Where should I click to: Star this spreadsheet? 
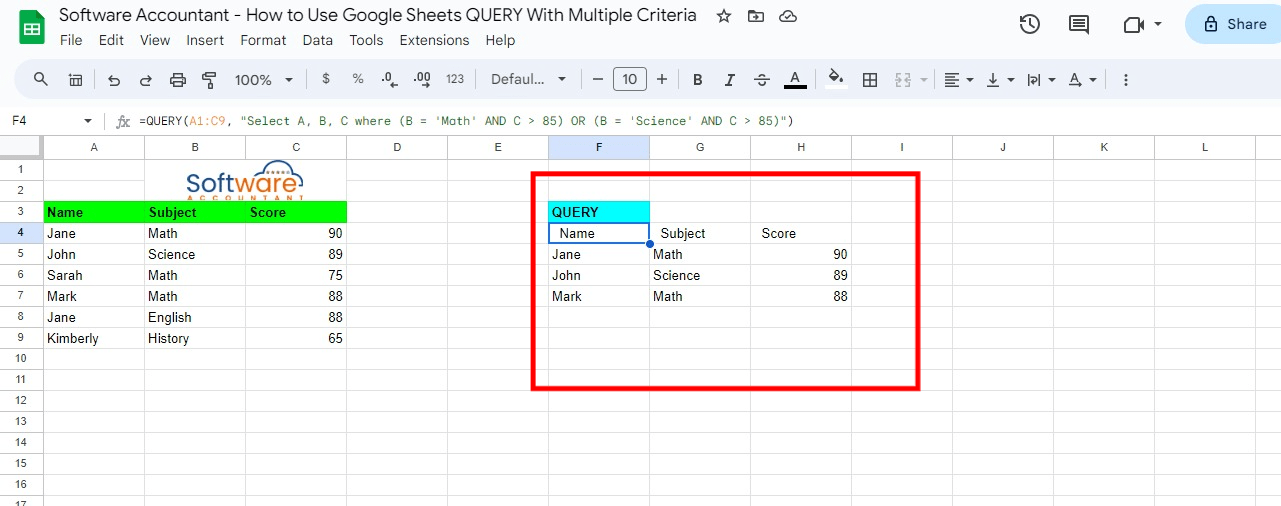724,17
